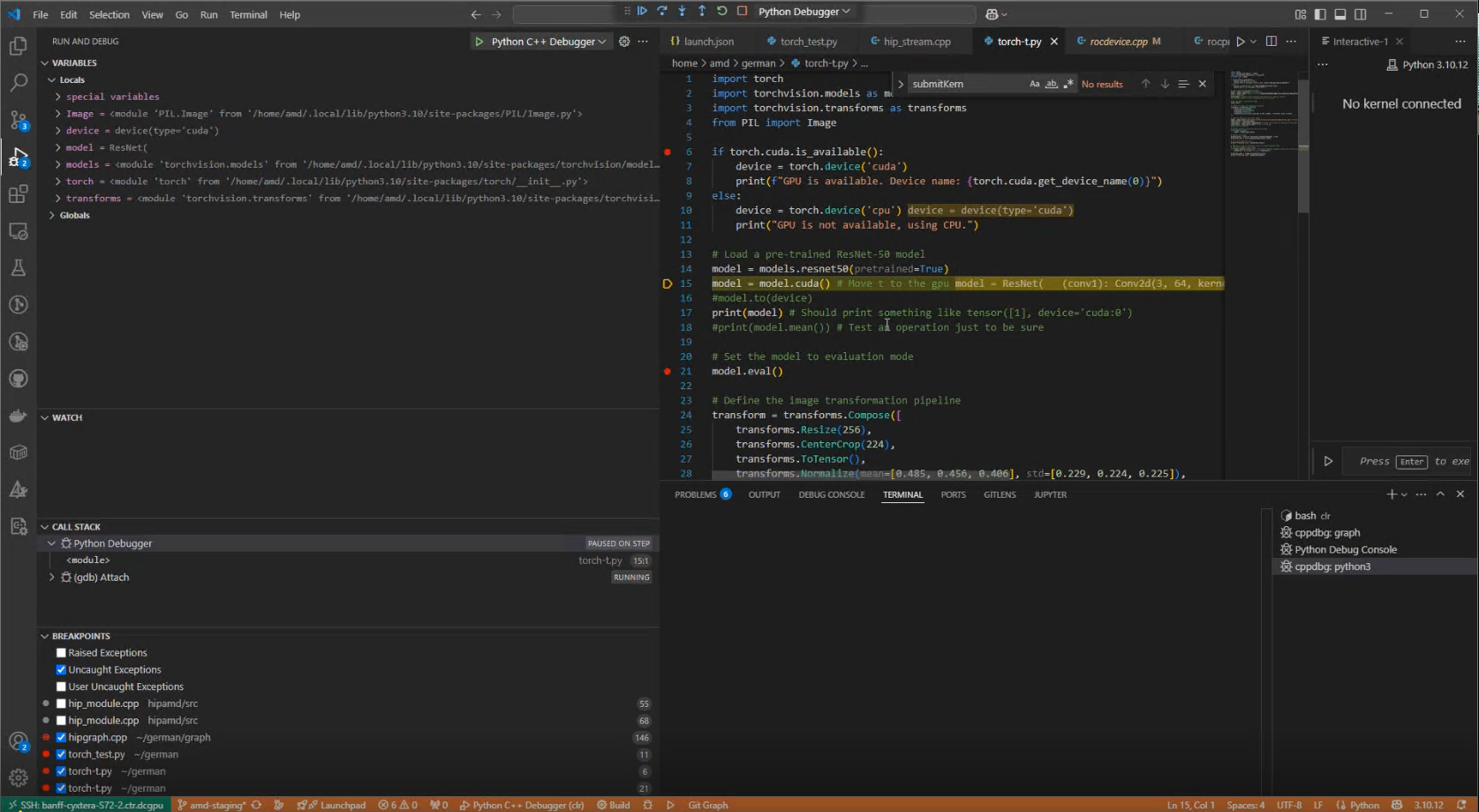
Task: Open the Search view in activity bar
Action: pyautogui.click(x=18, y=83)
